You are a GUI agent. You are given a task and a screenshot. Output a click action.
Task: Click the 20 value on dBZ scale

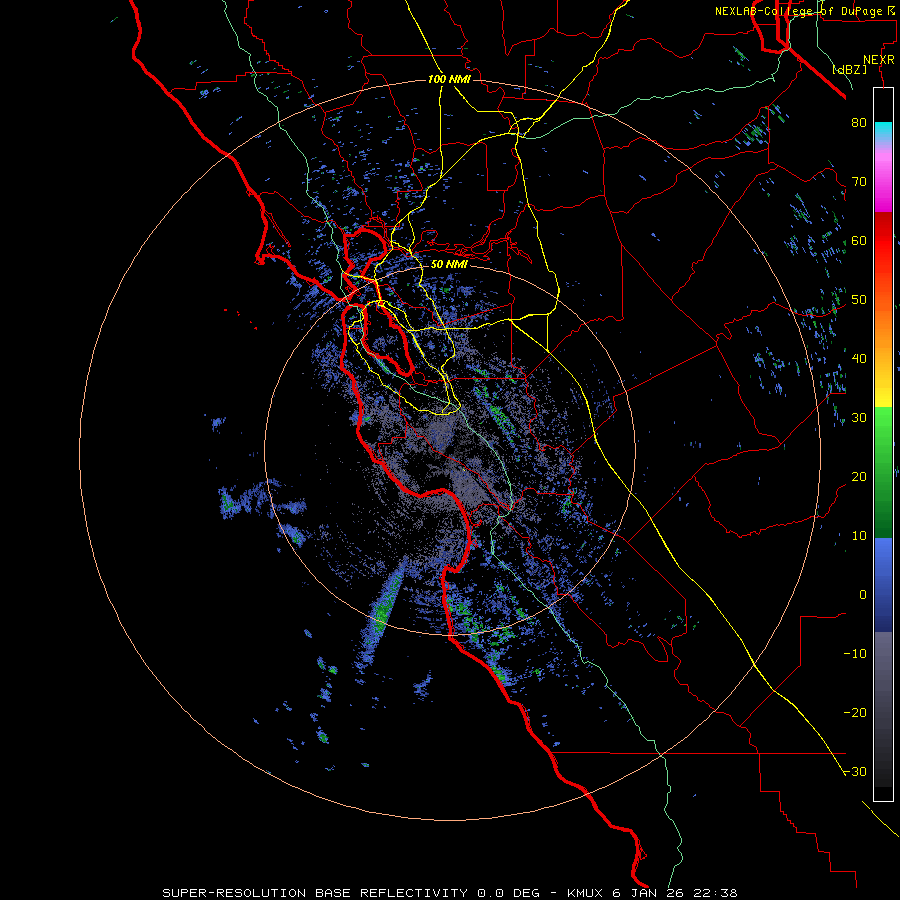pyautogui.click(x=859, y=477)
